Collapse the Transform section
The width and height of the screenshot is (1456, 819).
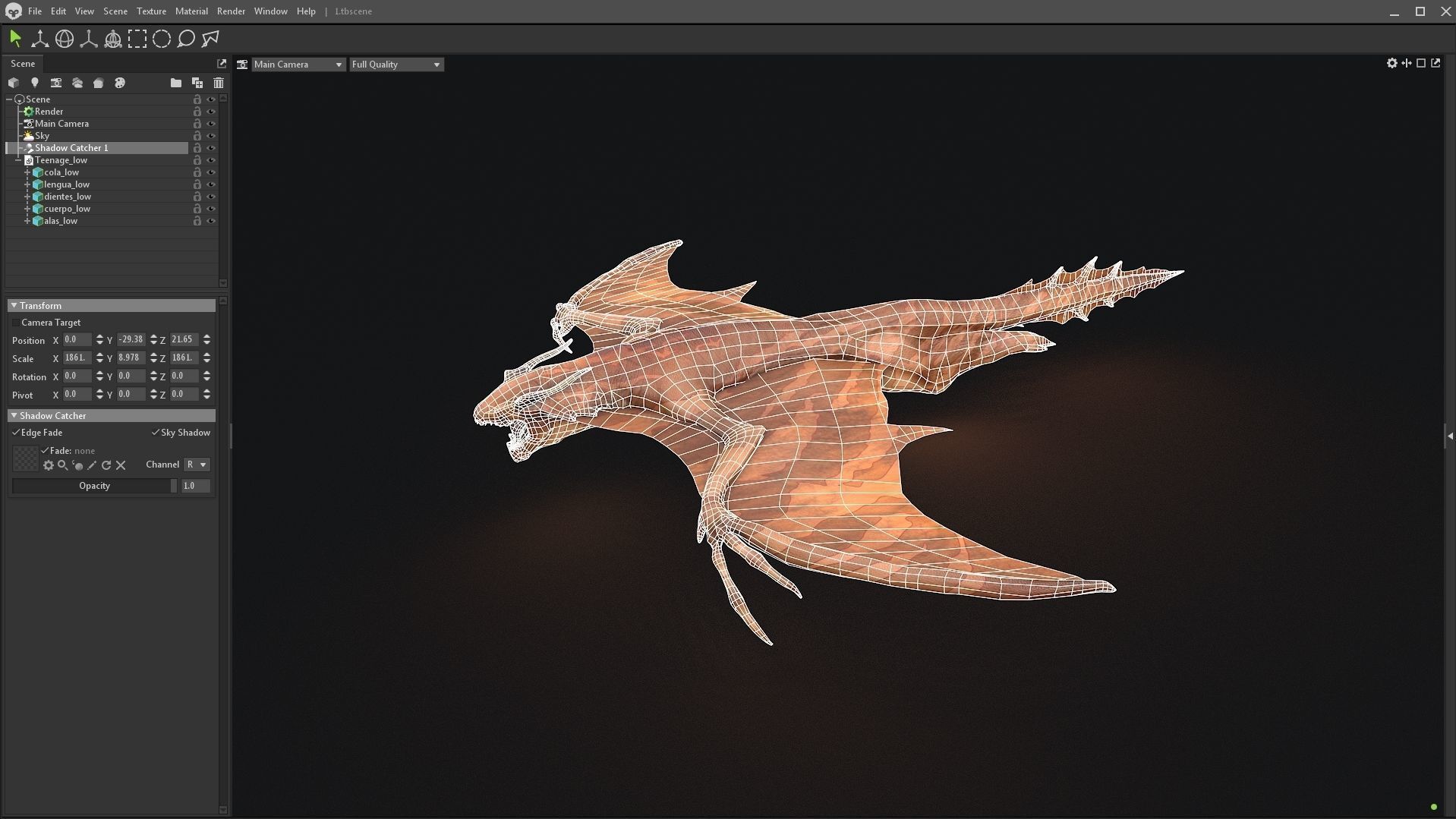(x=14, y=305)
